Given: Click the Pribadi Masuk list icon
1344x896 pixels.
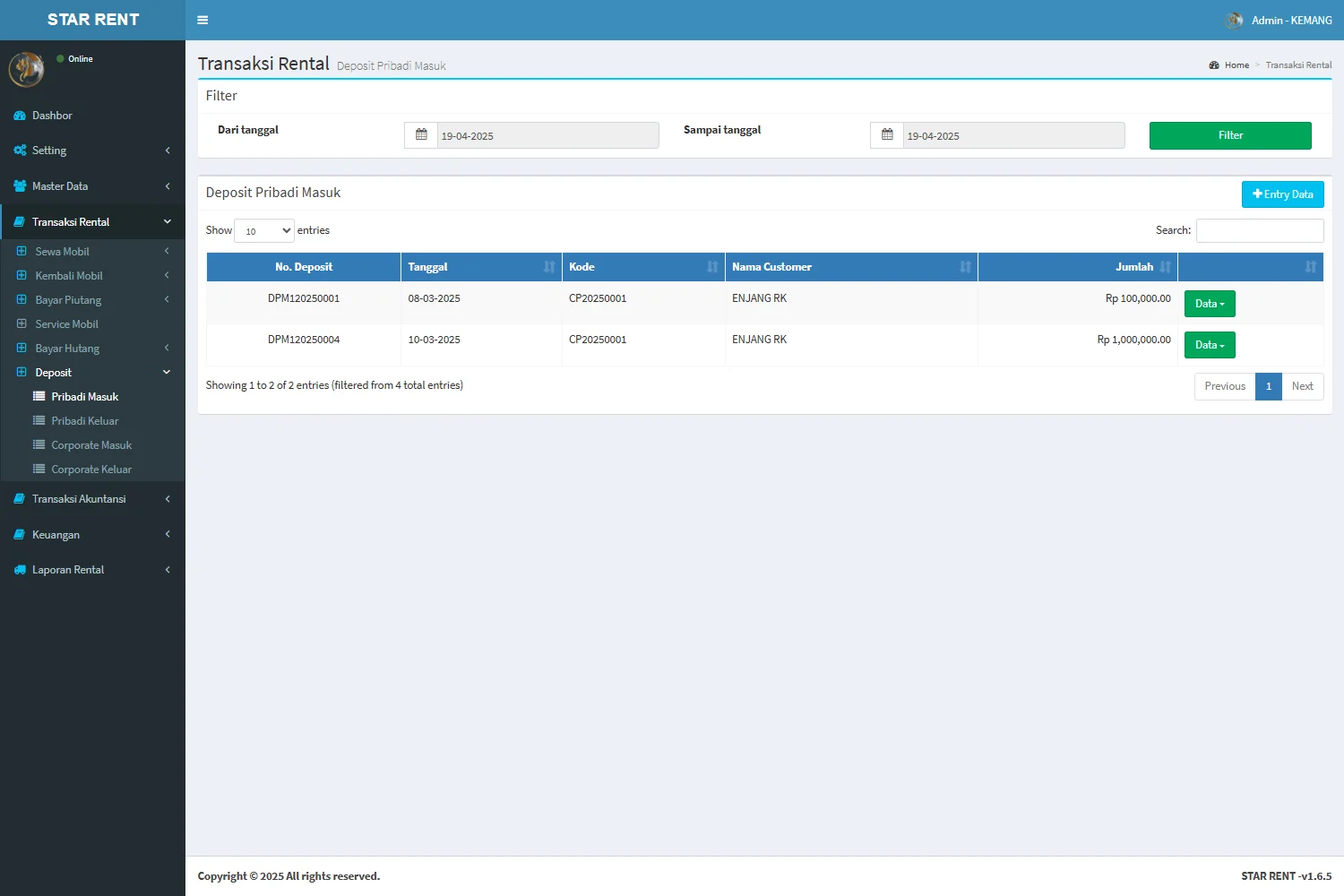Looking at the screenshot, I should pyautogui.click(x=39, y=397).
